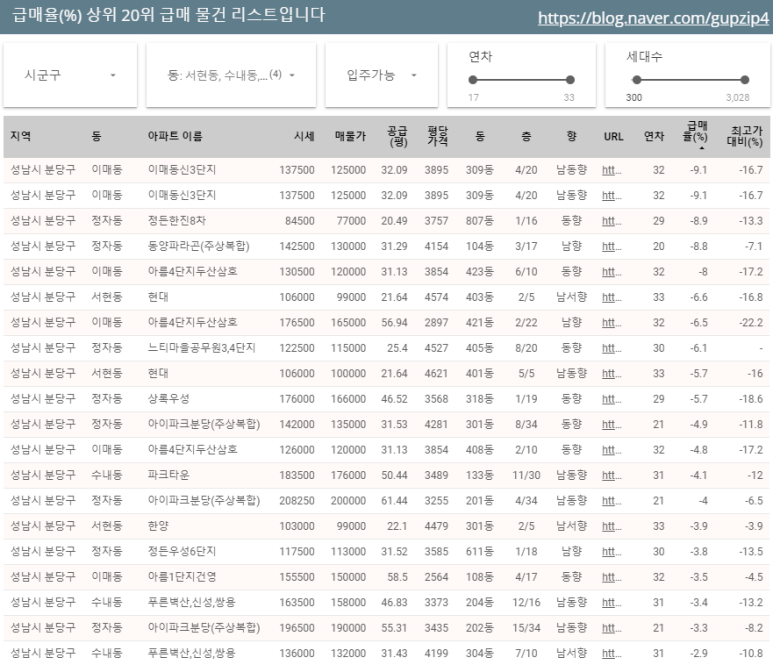This screenshot has height=665, width=773.
Task: Click 매물가 value 158000
Action: pos(348,602)
